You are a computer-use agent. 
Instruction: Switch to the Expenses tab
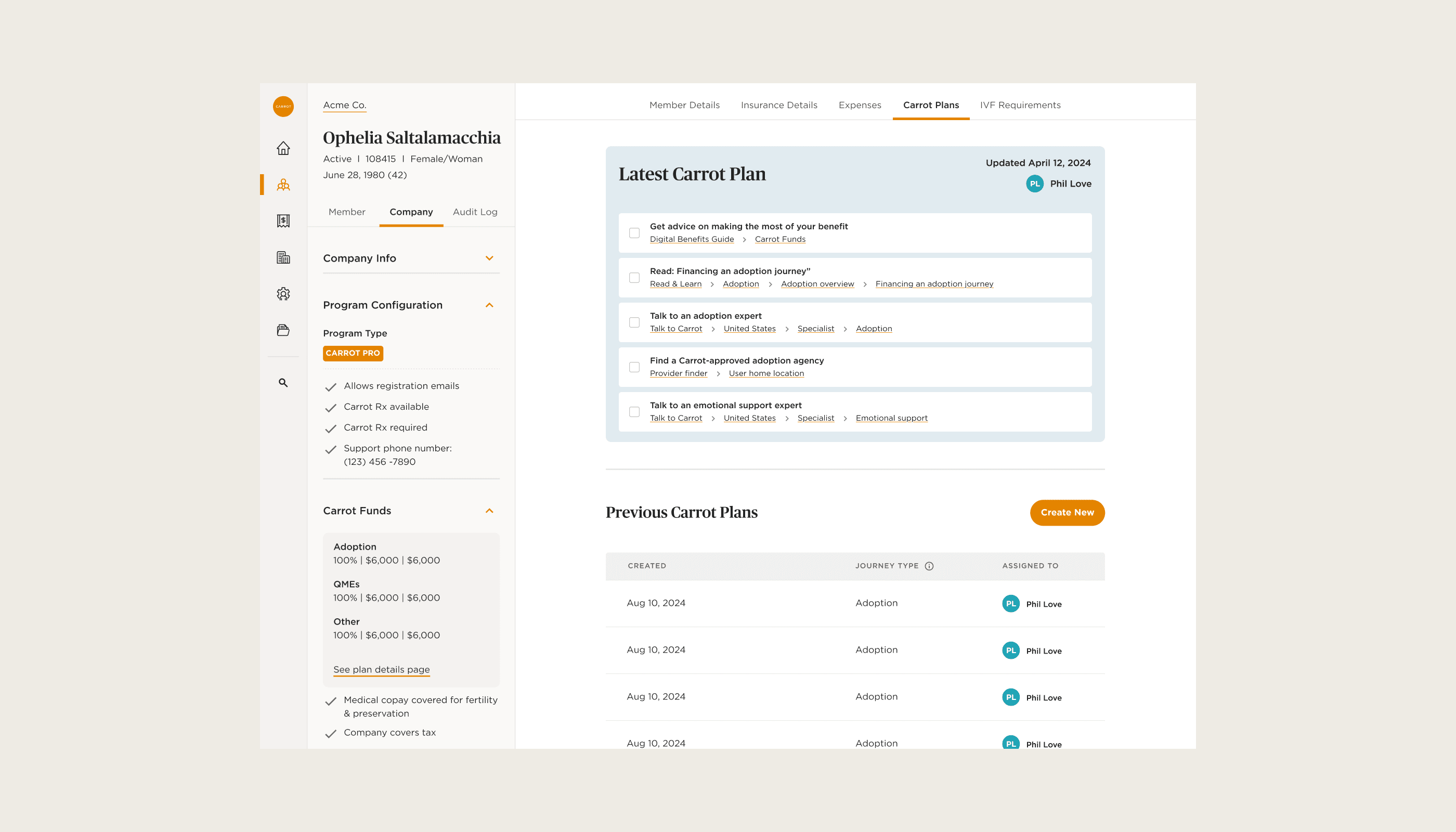pos(860,105)
